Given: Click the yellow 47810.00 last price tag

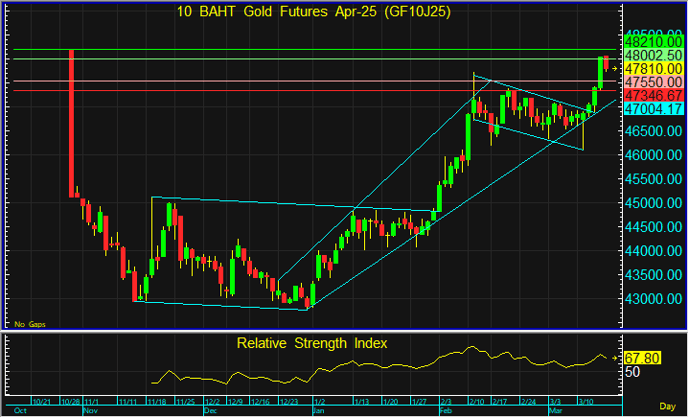Looking at the screenshot, I should (x=652, y=68).
